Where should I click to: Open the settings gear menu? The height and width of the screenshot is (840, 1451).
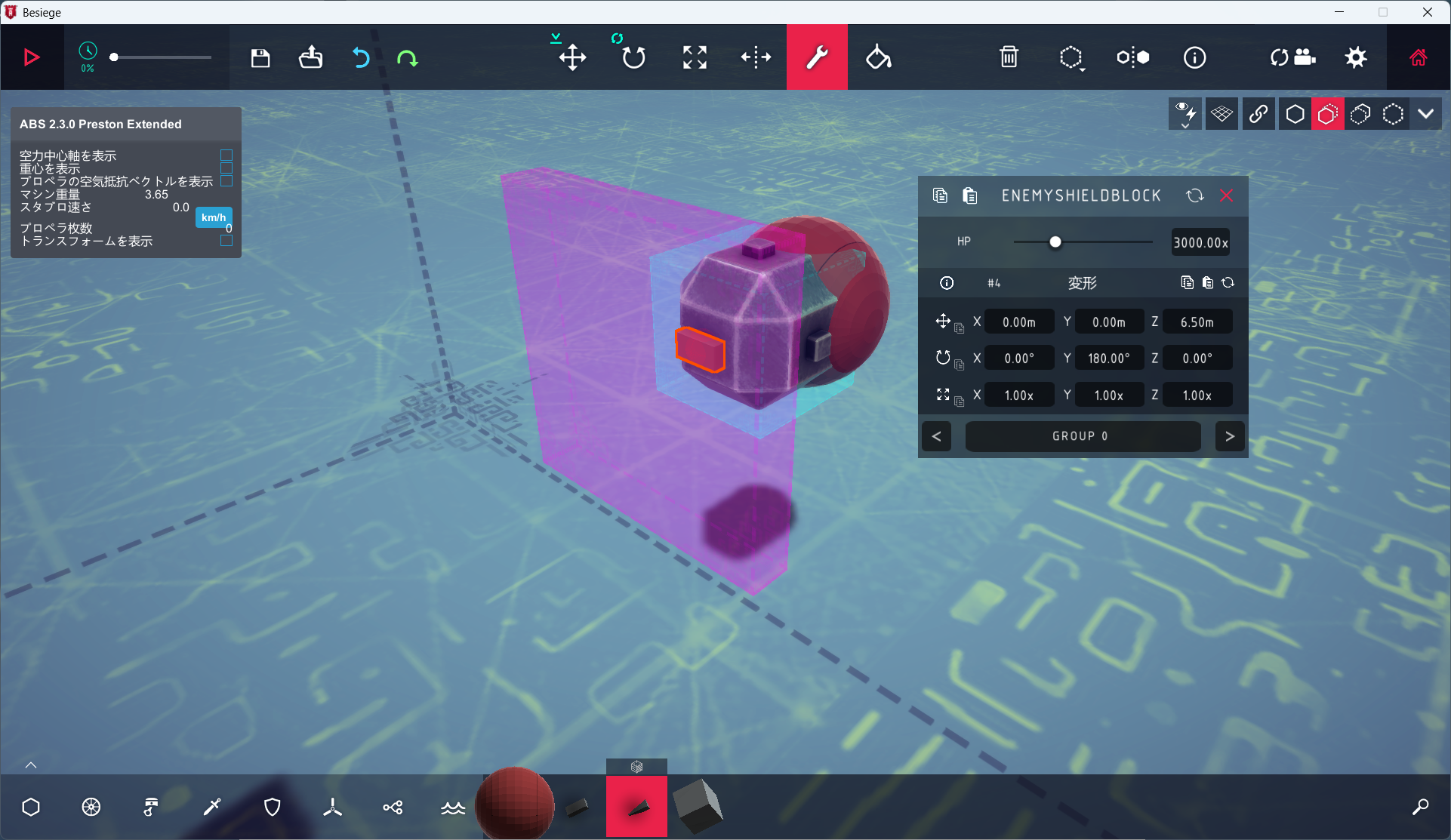click(1356, 57)
